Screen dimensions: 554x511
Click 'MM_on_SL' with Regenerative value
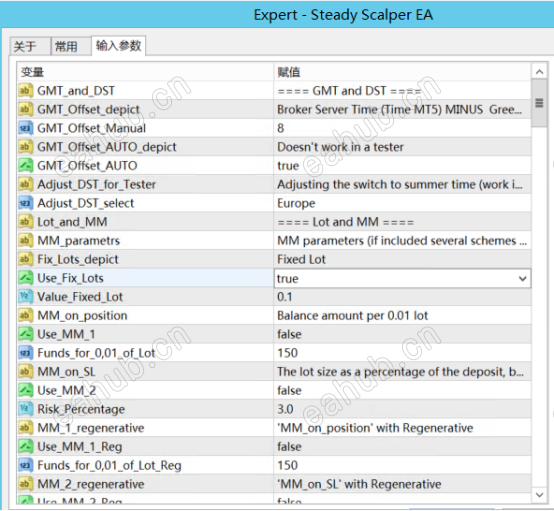coord(359,484)
